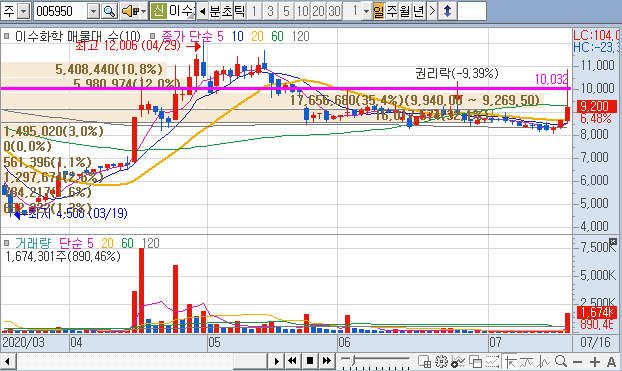Click the green 신 badge icon
The height and width of the screenshot is (371, 622).
tap(158, 11)
